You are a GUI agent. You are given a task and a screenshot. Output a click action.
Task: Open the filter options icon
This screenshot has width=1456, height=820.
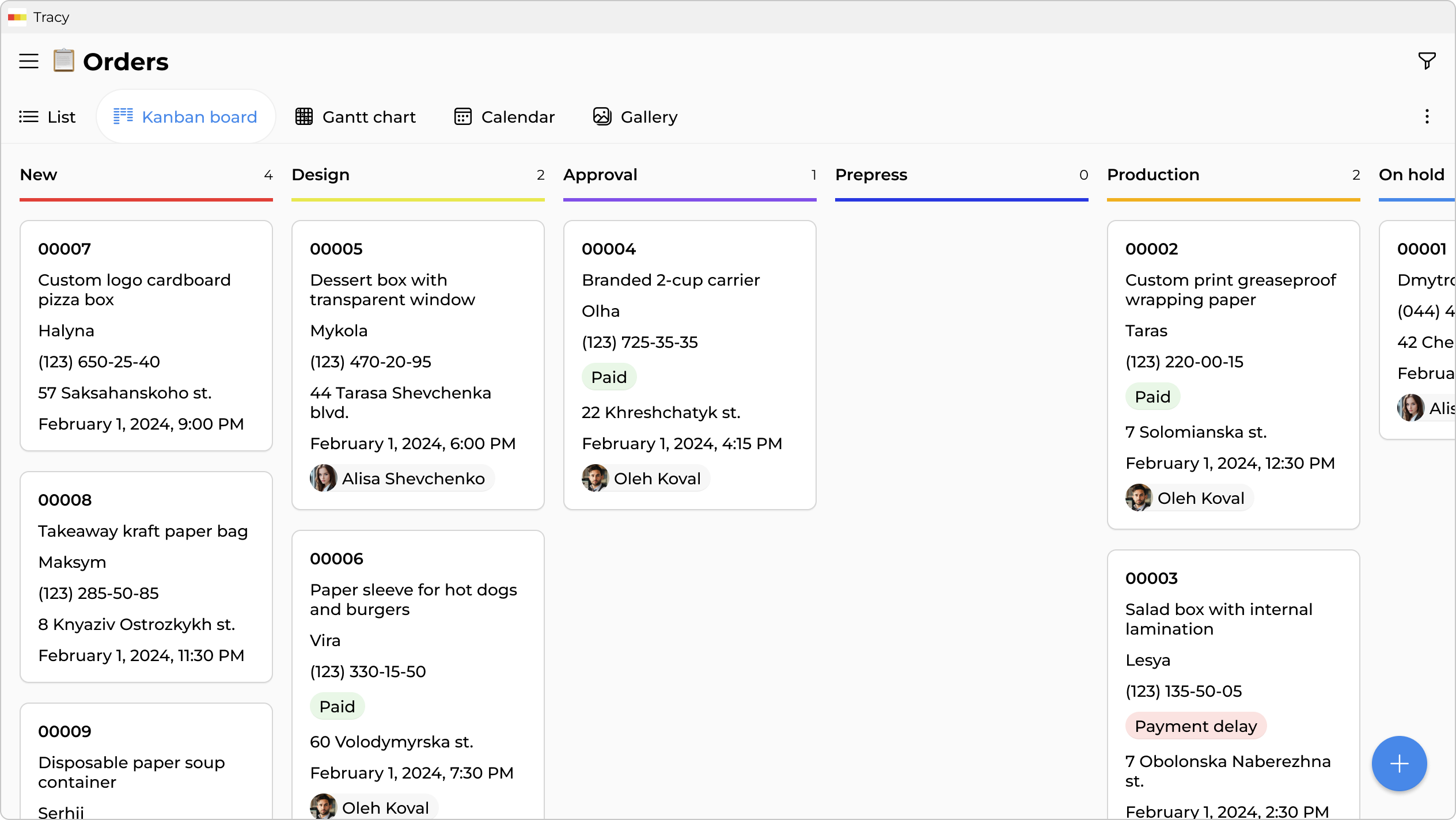tap(1426, 60)
